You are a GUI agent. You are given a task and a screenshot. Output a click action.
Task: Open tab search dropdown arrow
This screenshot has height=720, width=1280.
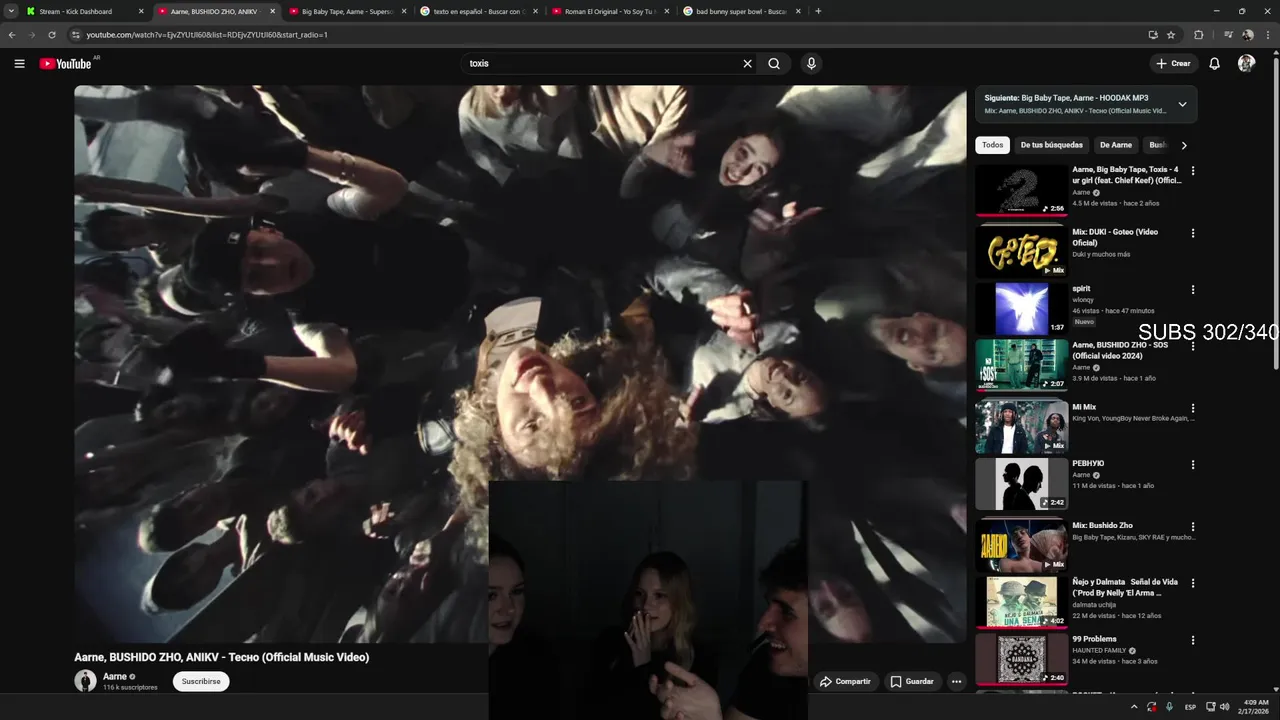[10, 11]
